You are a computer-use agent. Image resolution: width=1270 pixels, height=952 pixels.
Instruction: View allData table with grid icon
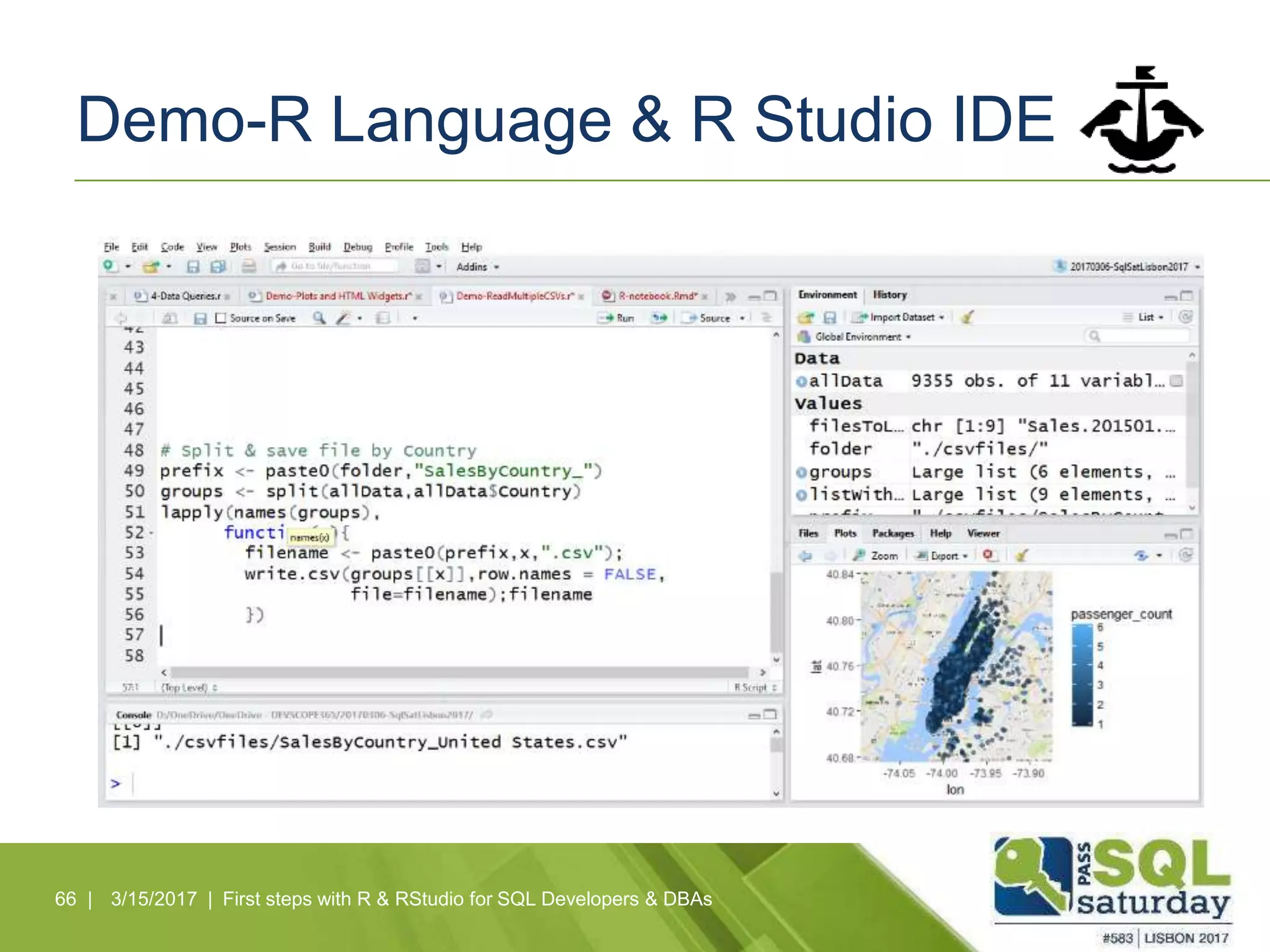[1176, 381]
